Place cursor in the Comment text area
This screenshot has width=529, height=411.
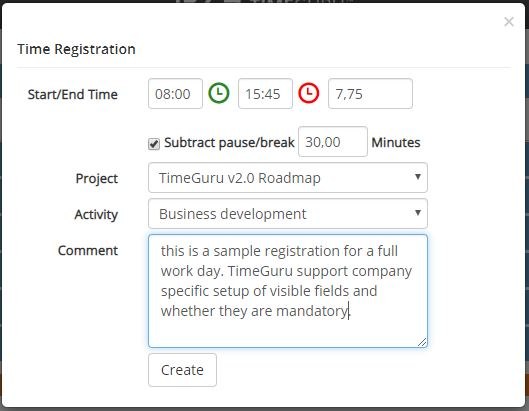coord(288,291)
